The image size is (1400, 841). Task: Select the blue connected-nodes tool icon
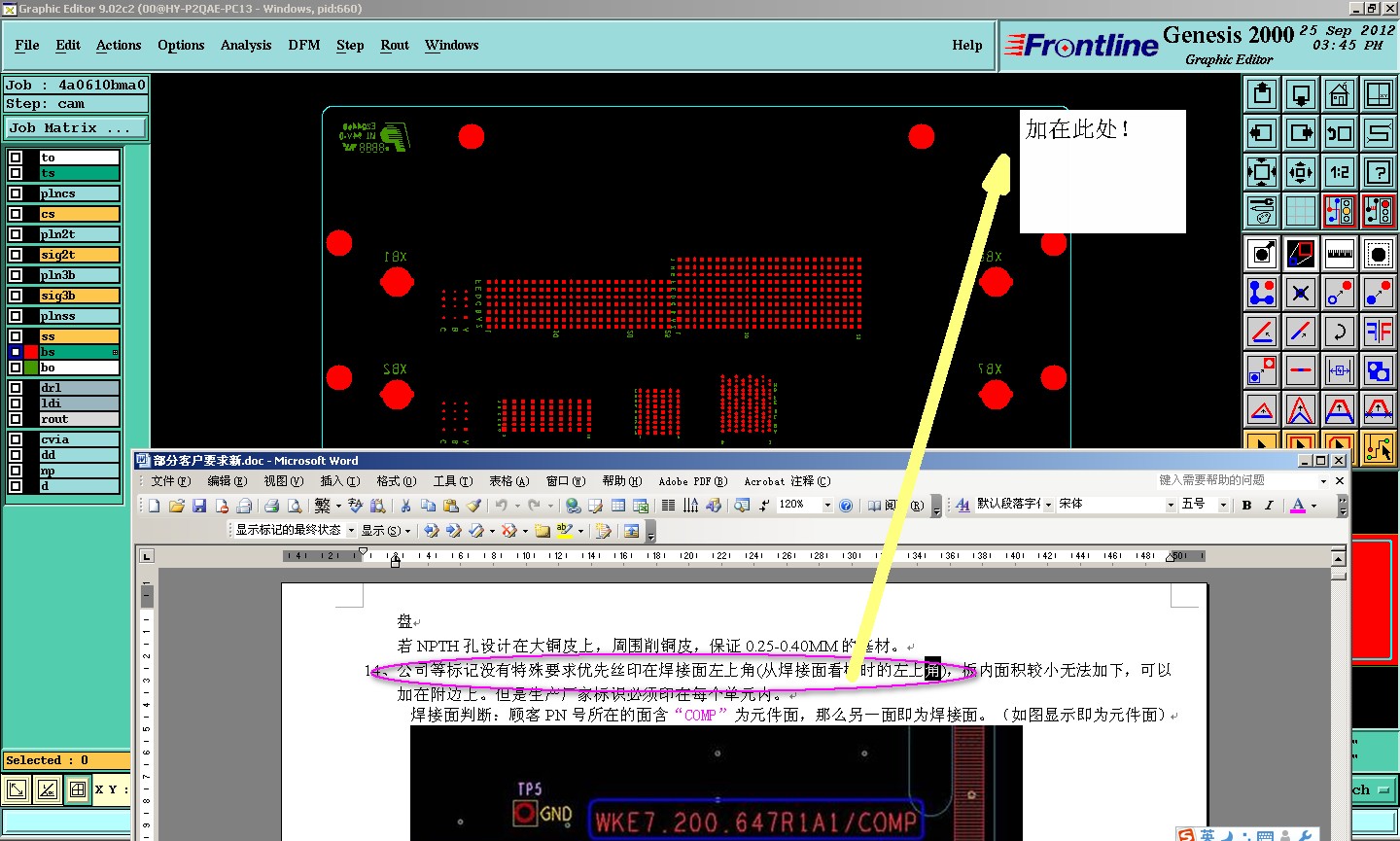1262,293
